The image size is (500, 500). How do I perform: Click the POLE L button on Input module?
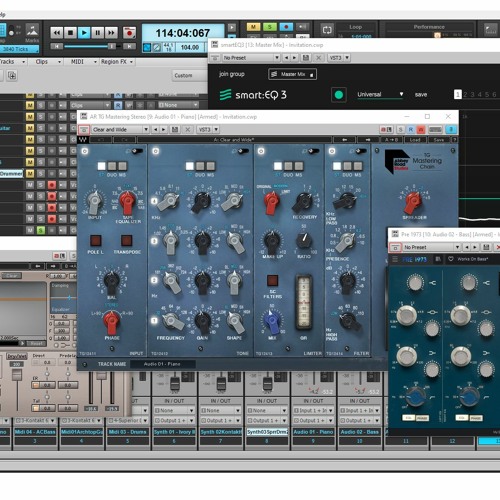96,240
